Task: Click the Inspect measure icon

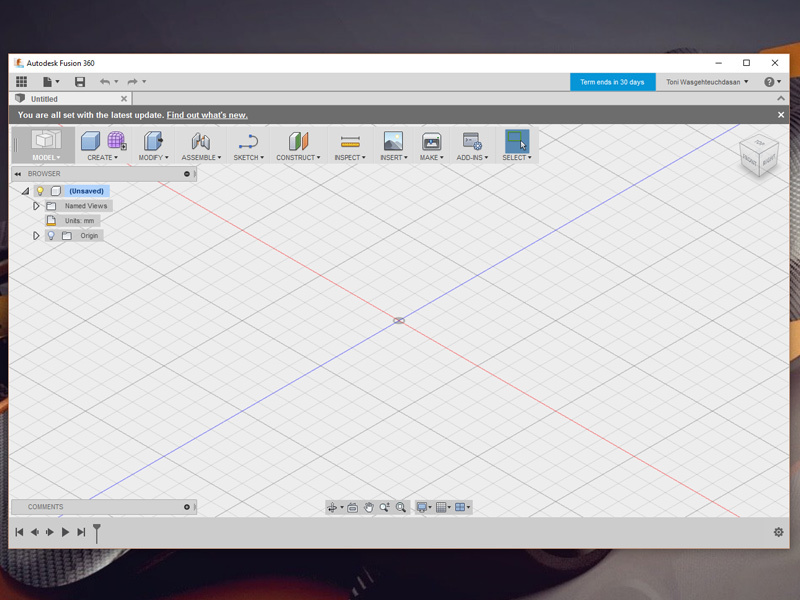Action: tap(349, 141)
